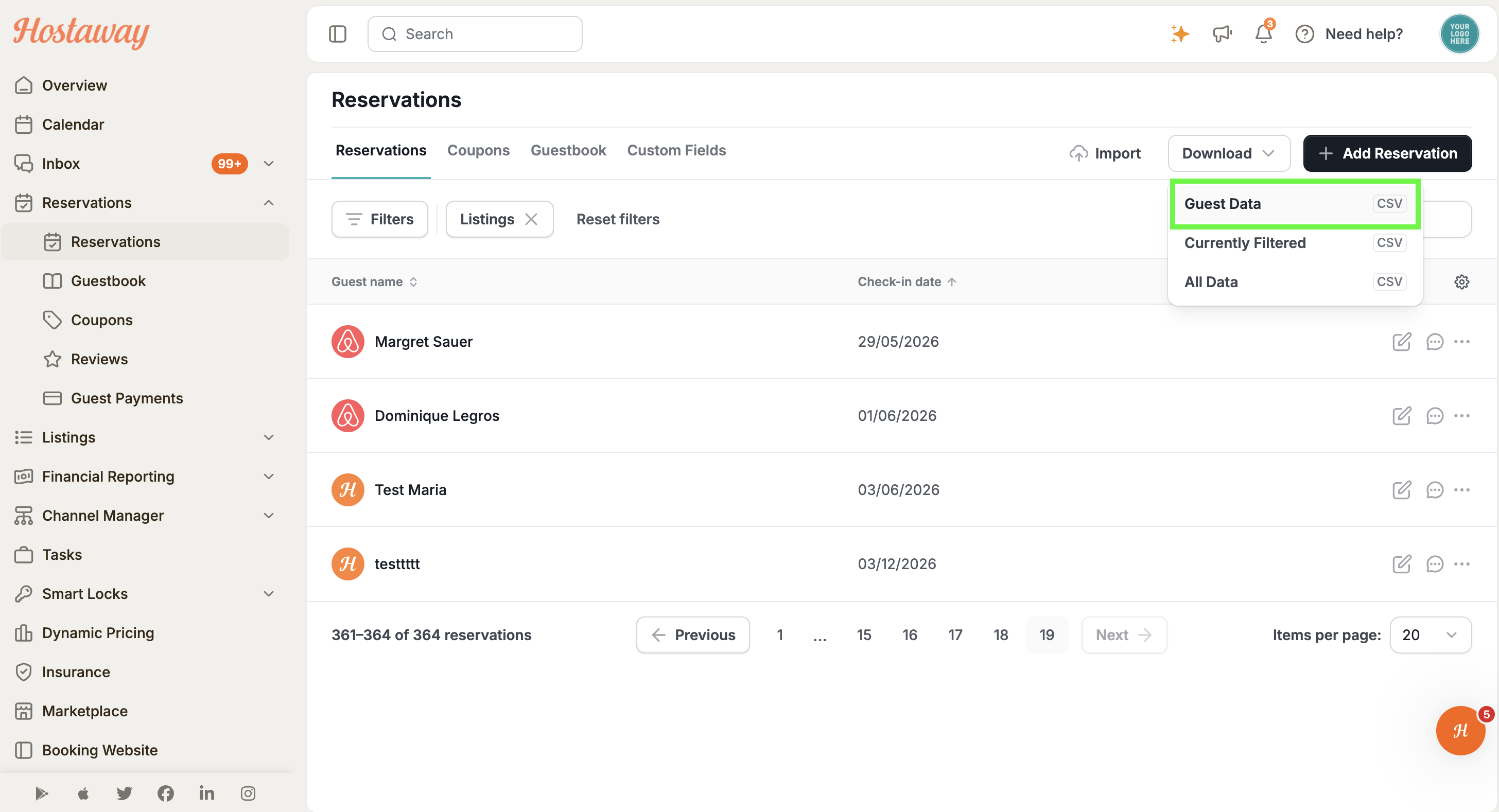
Task: Switch to the Guestbook tab
Action: click(568, 150)
